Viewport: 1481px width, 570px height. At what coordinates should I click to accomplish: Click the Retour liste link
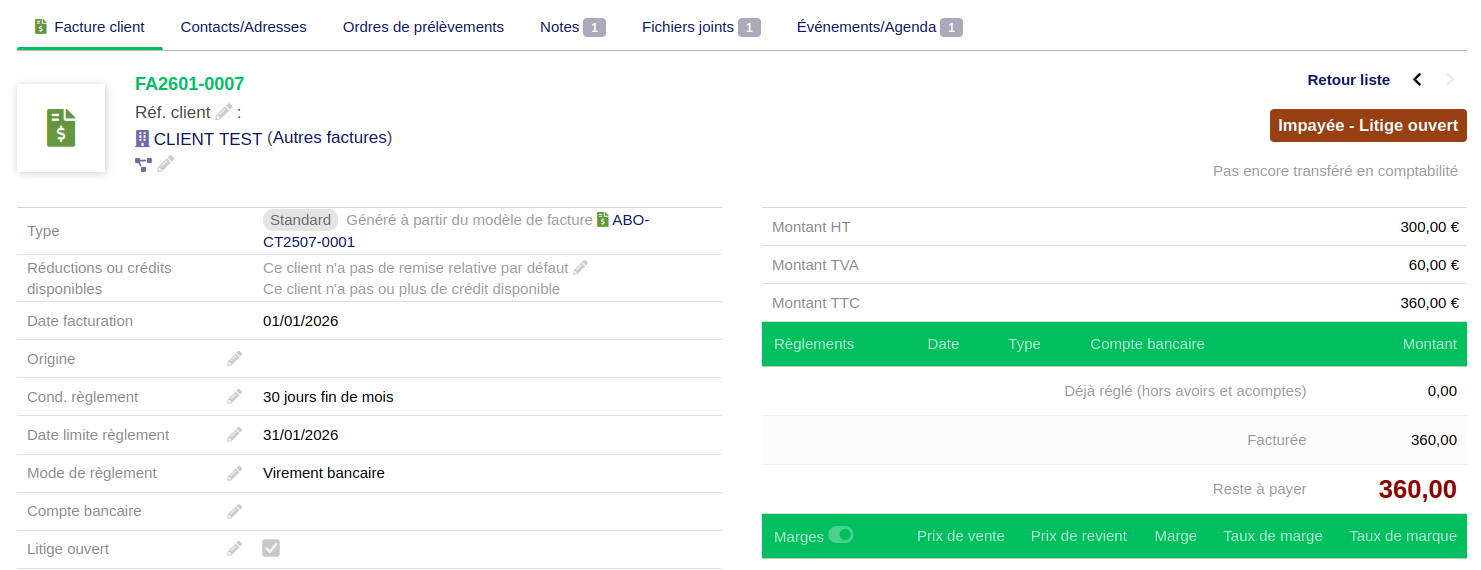[x=1348, y=80]
